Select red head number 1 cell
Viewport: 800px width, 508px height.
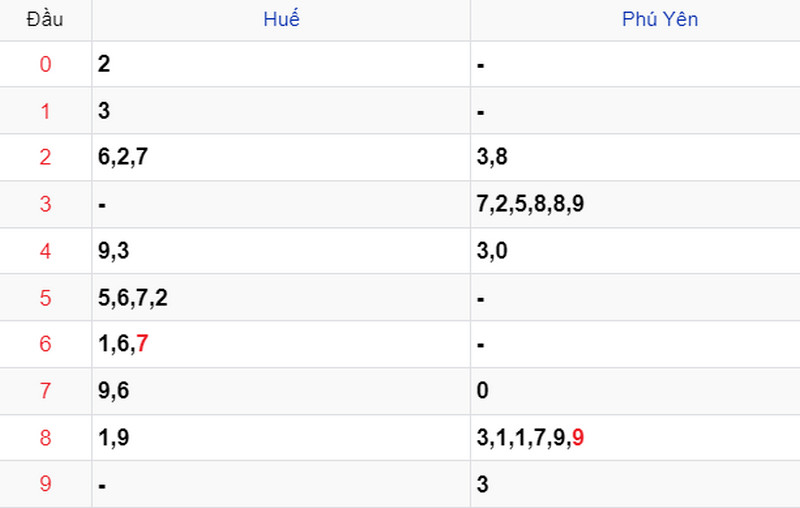[45, 111]
